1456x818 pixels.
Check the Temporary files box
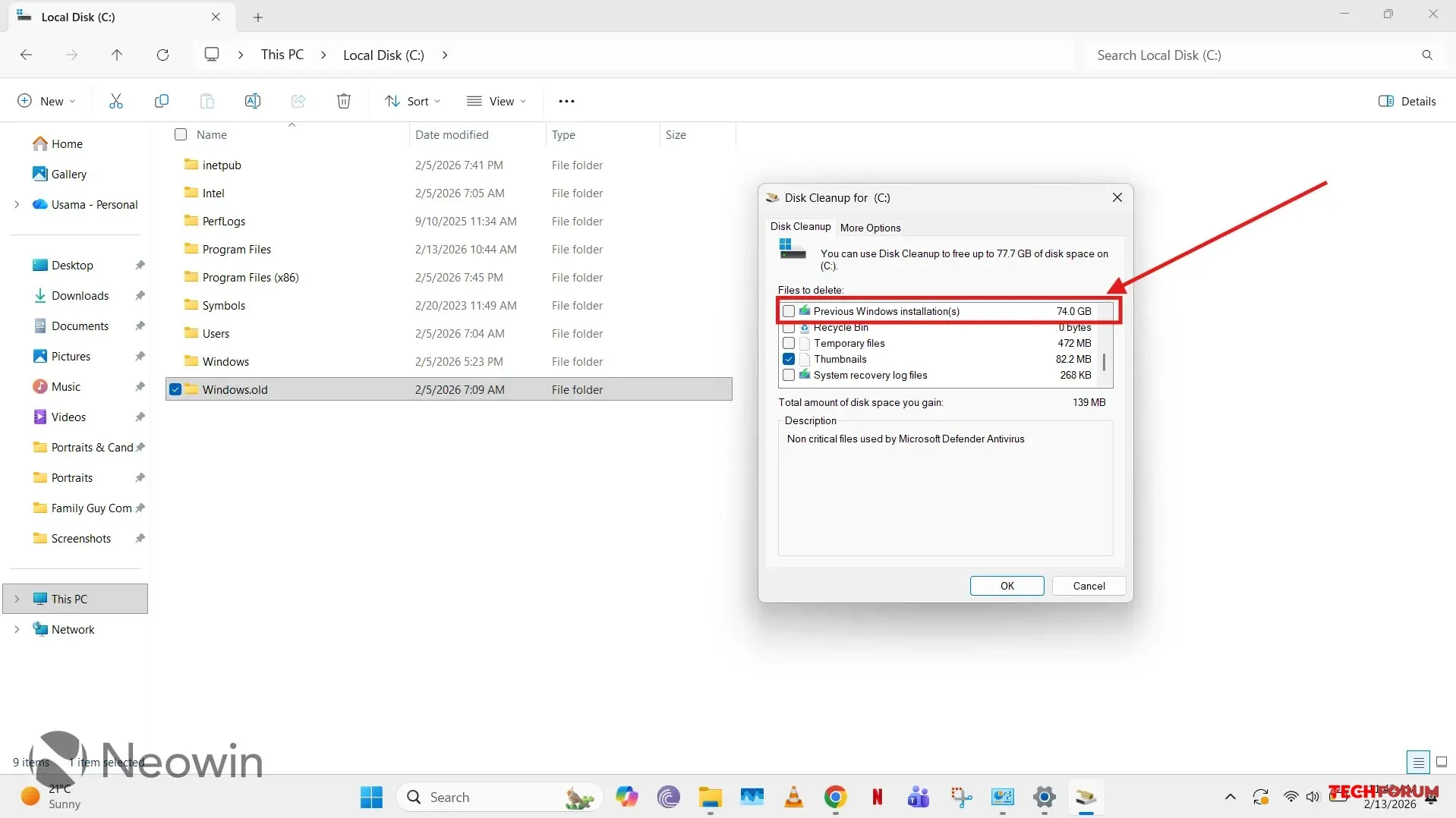[789, 343]
